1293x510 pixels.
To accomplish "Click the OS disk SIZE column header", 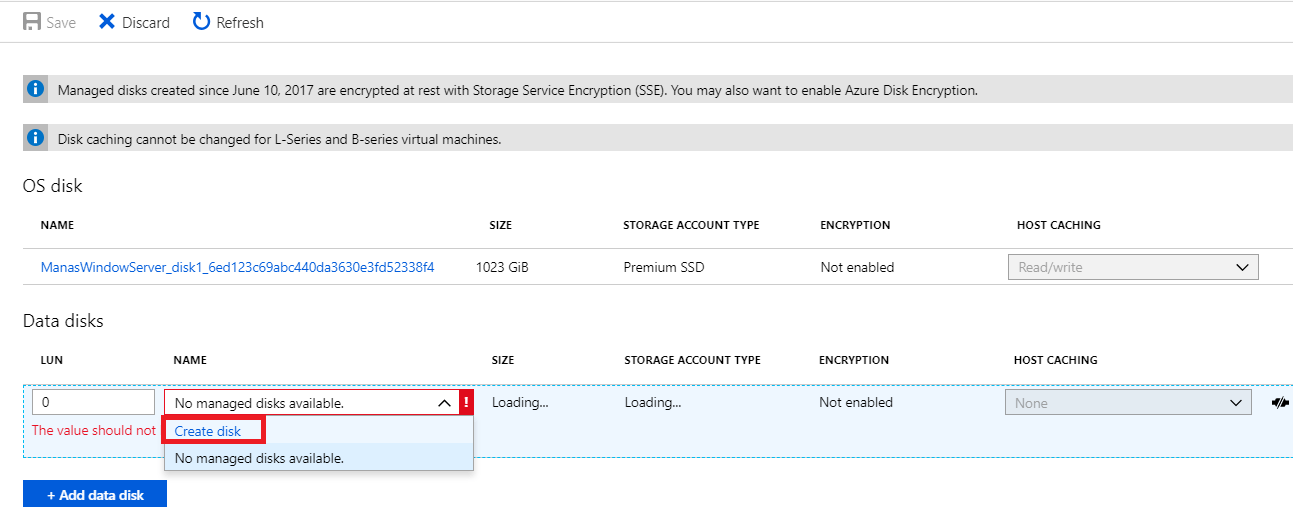I will (x=500, y=225).
